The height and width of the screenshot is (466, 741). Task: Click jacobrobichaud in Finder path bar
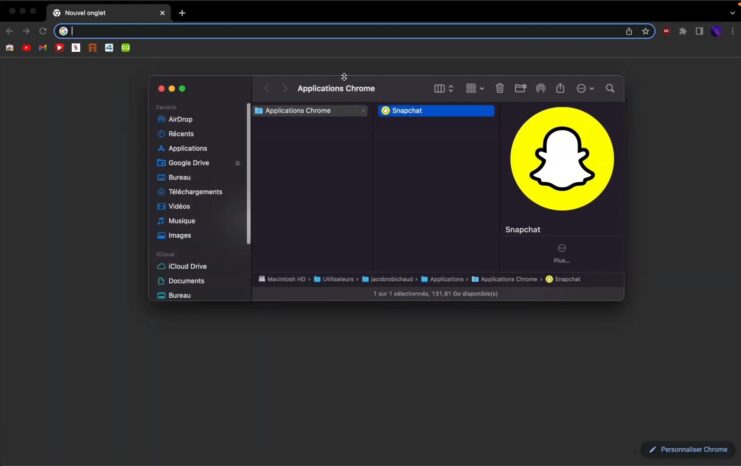point(388,279)
